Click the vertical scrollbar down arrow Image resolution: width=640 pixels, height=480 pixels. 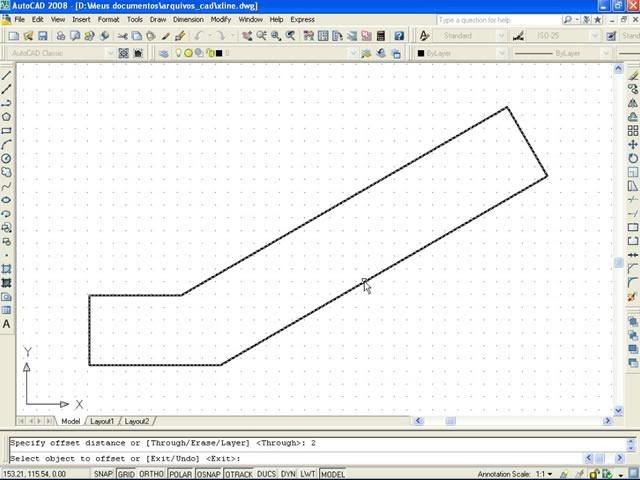tap(619, 411)
